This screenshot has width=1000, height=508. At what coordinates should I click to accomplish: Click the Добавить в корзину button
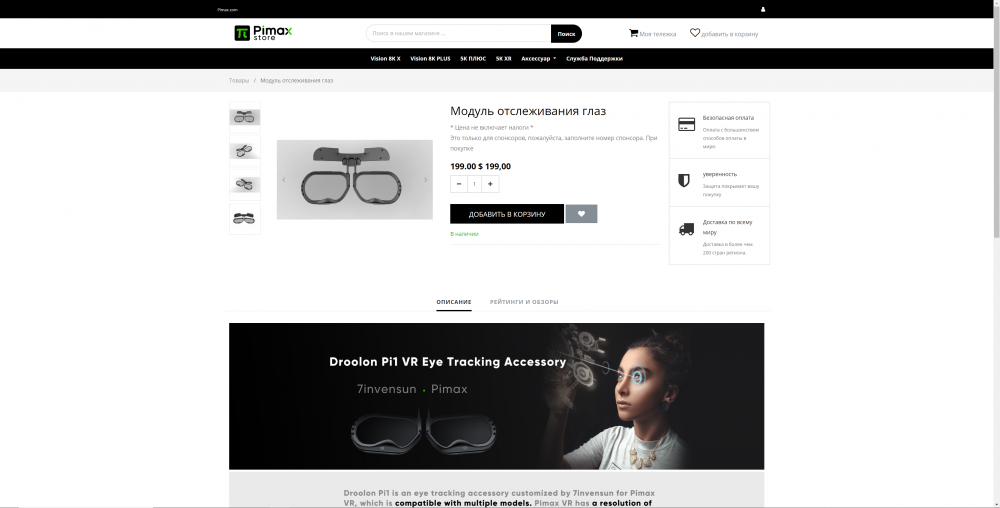pyautogui.click(x=507, y=214)
